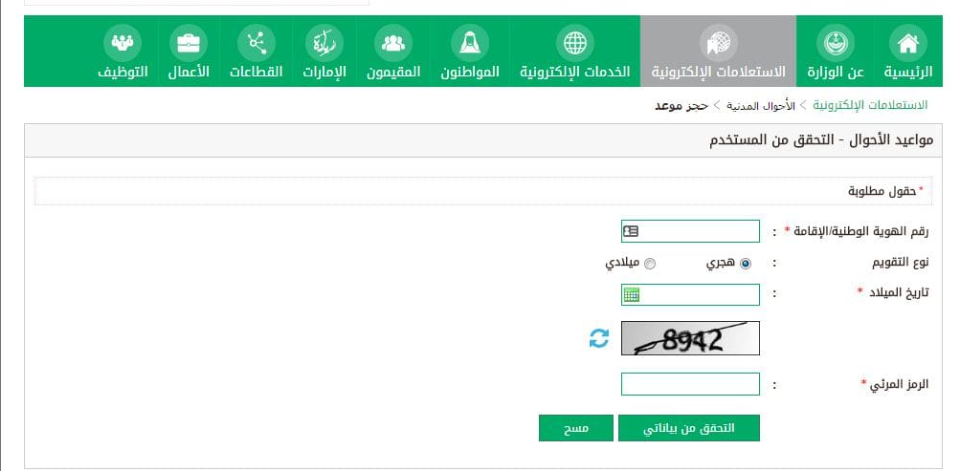The height and width of the screenshot is (471, 955).
Task: Open the الأعمال briefcase icon
Action: pyautogui.click(x=188, y=43)
